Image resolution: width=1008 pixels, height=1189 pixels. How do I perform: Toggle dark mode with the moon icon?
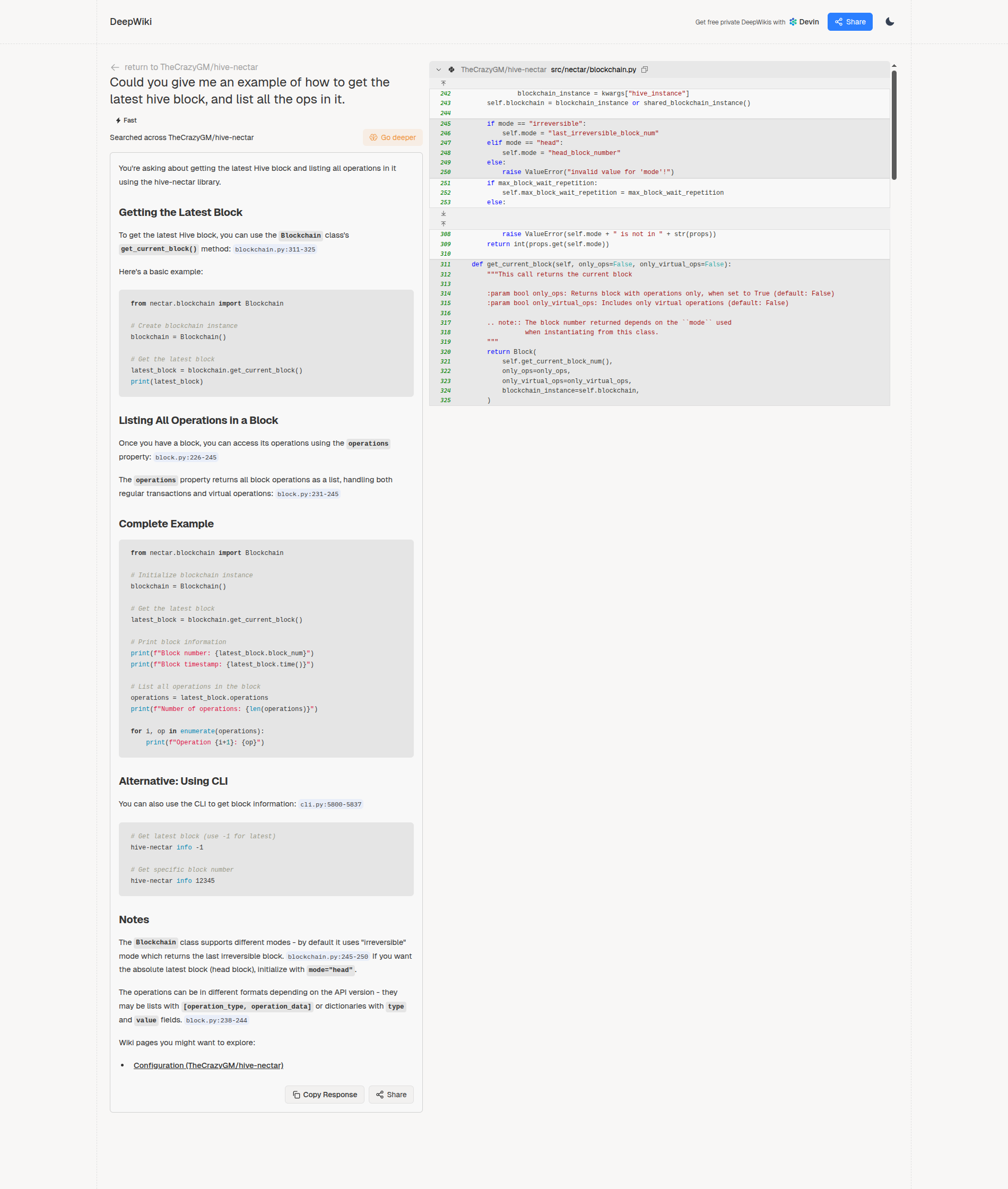[889, 22]
